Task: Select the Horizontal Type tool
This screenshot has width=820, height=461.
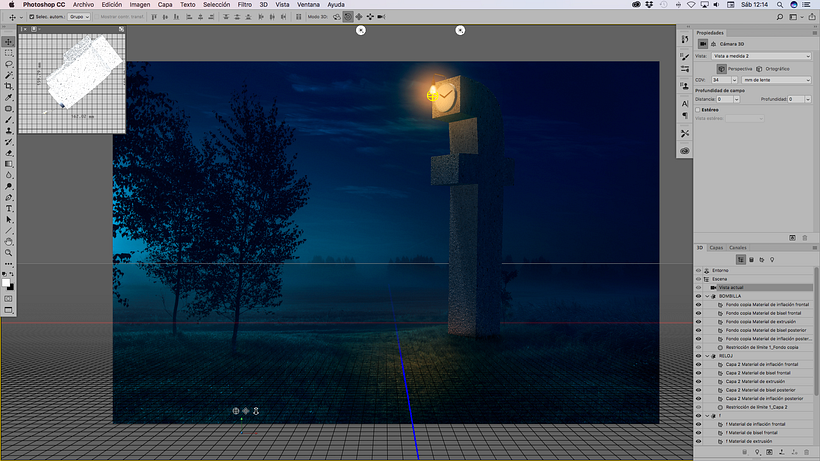Action: [x=9, y=208]
